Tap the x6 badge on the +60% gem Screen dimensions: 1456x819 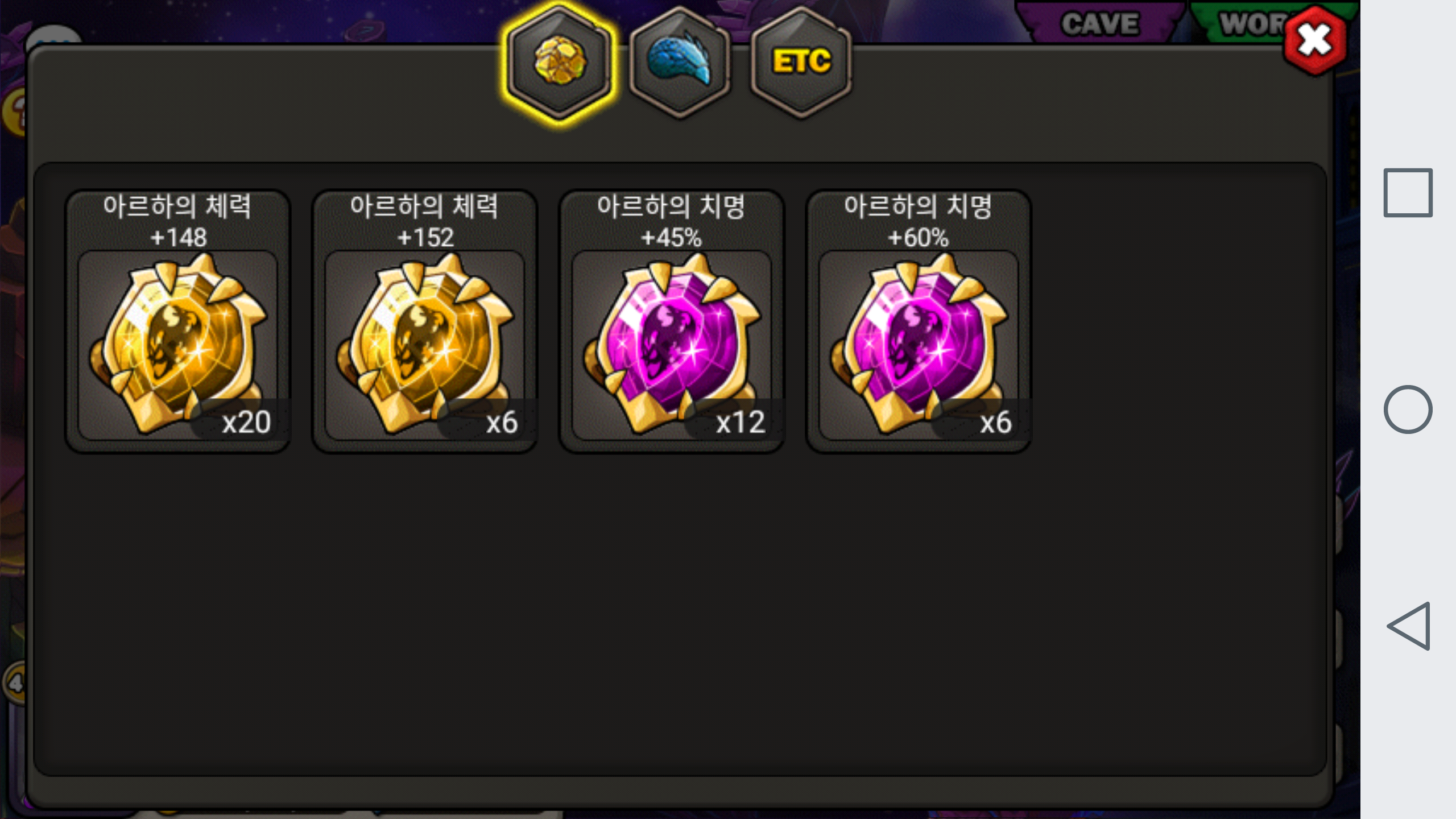[995, 422]
